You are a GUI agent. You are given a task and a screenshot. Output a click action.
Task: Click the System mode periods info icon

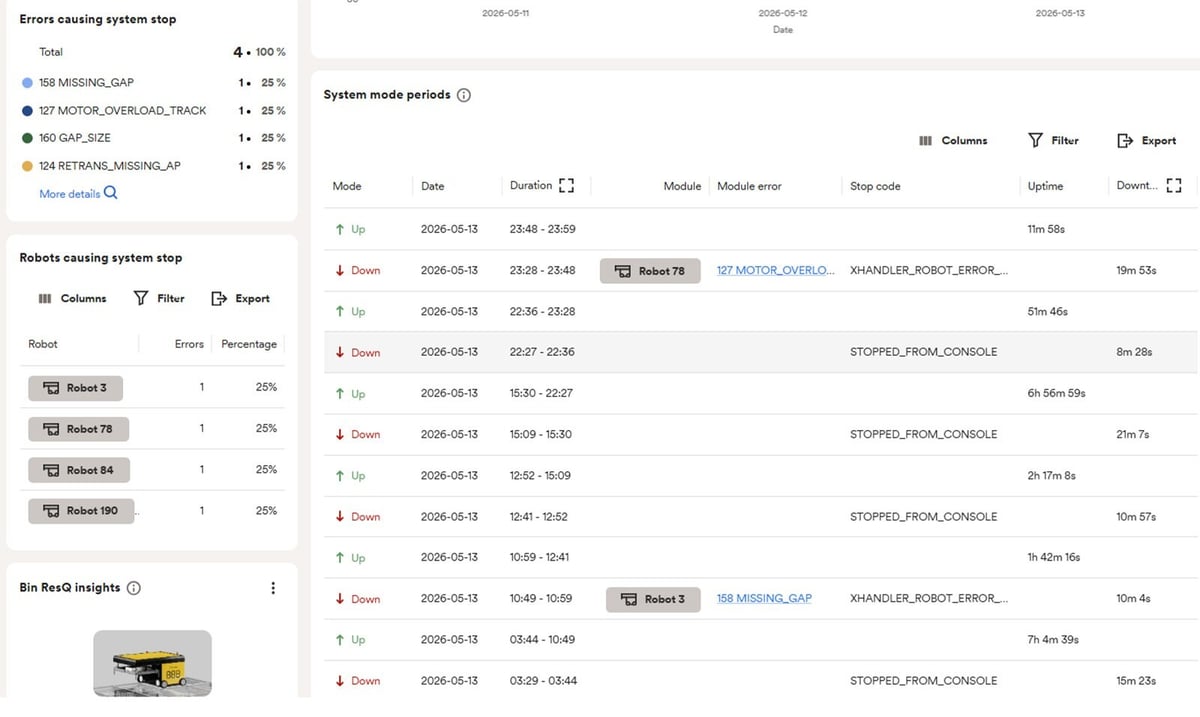(463, 95)
